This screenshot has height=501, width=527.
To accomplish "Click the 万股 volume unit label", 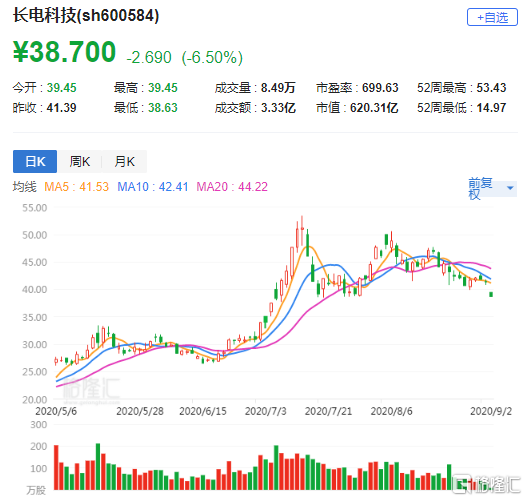I will (x=36, y=491).
